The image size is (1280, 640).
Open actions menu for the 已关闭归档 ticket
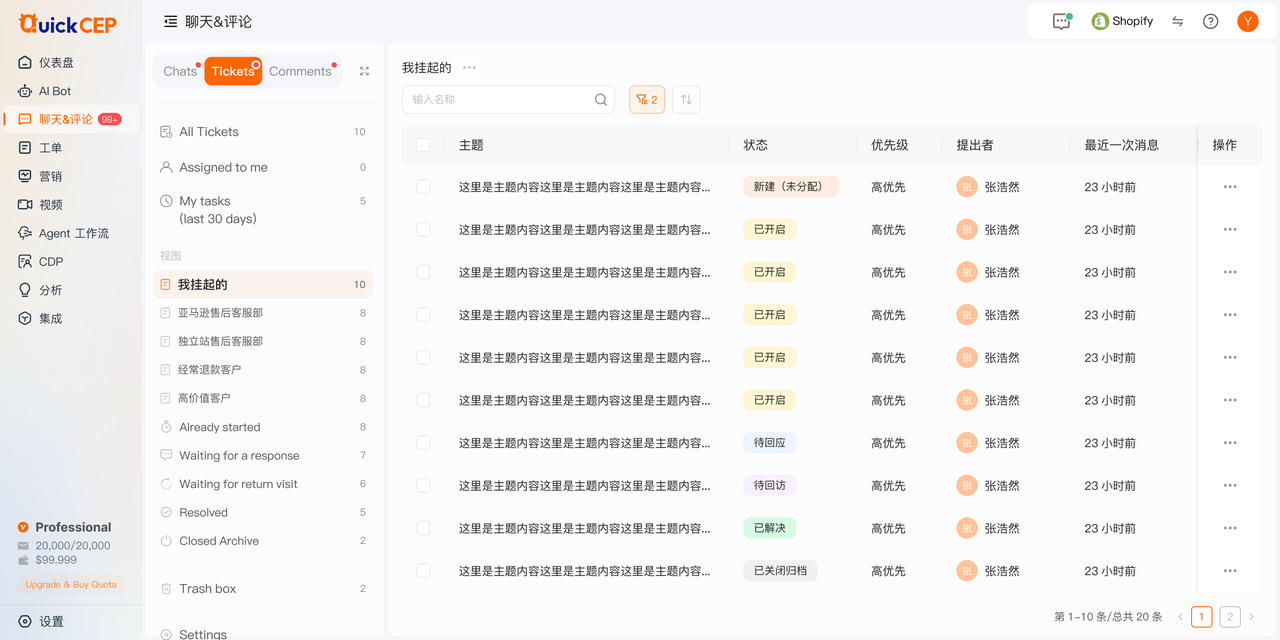1230,571
